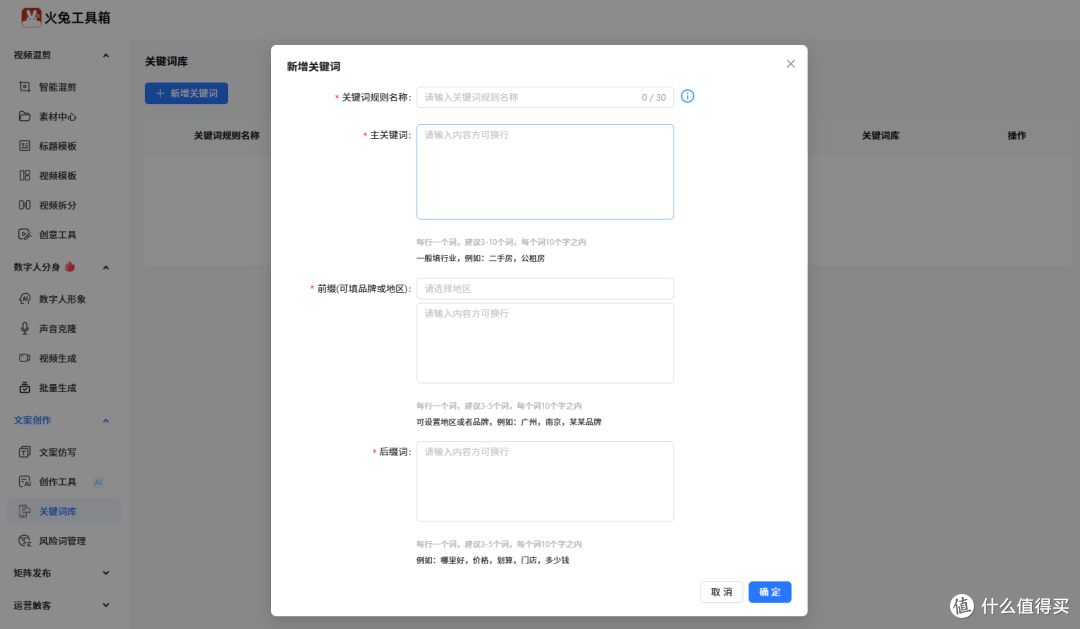The height and width of the screenshot is (629, 1080).
Task: Close the 新增关键词 dialog
Action: pyautogui.click(x=791, y=64)
